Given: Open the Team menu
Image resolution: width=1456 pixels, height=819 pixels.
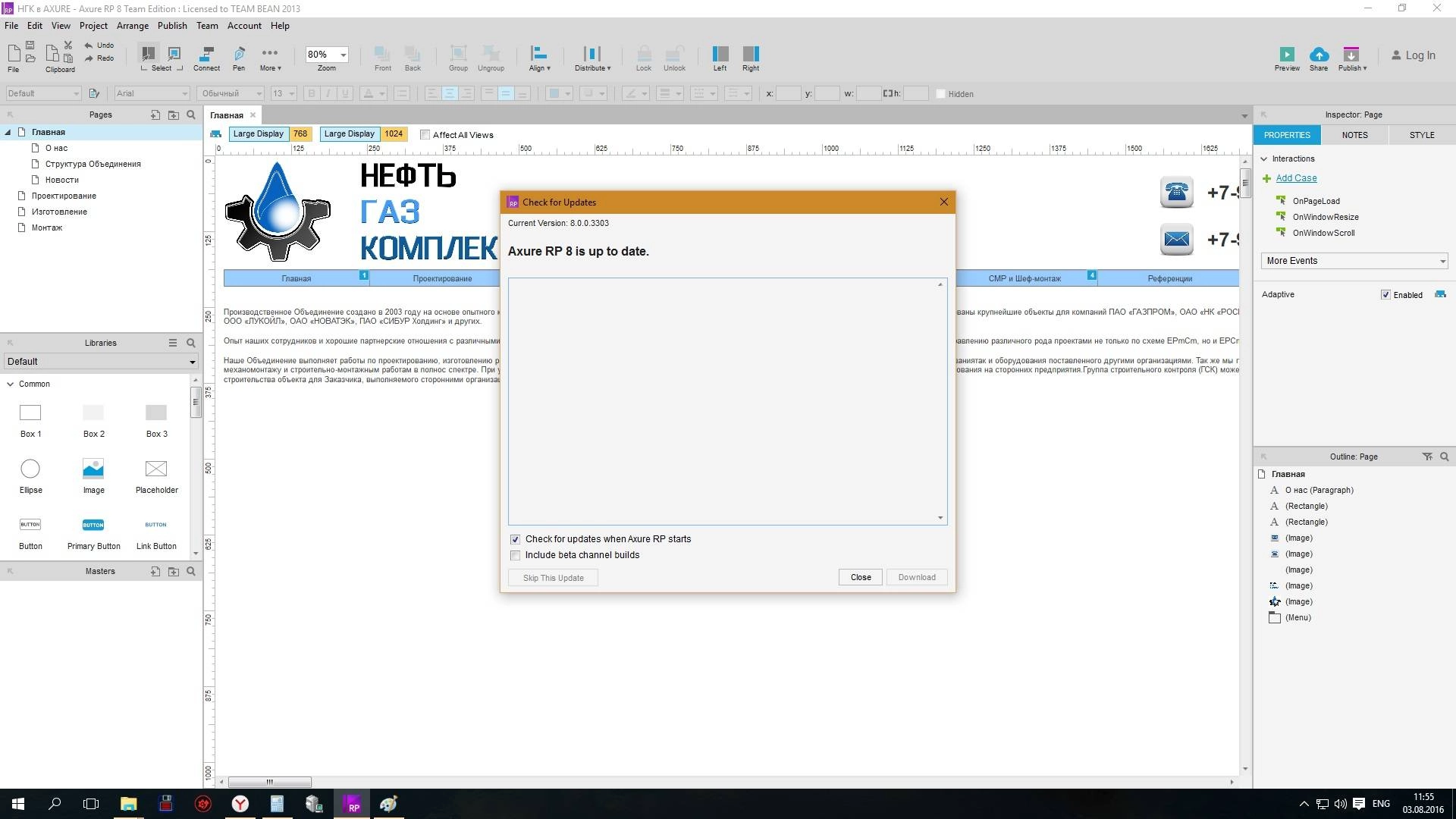Looking at the screenshot, I should coord(207,26).
